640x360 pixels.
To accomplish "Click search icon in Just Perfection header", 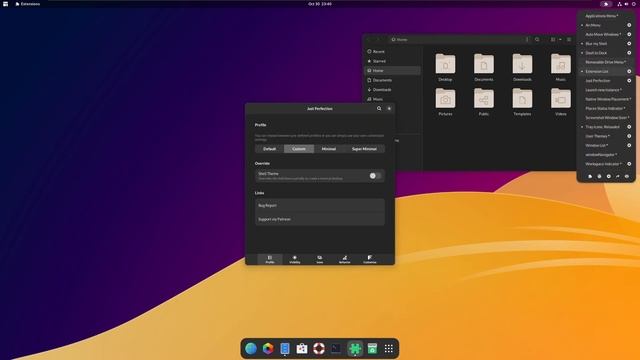I will click(379, 109).
